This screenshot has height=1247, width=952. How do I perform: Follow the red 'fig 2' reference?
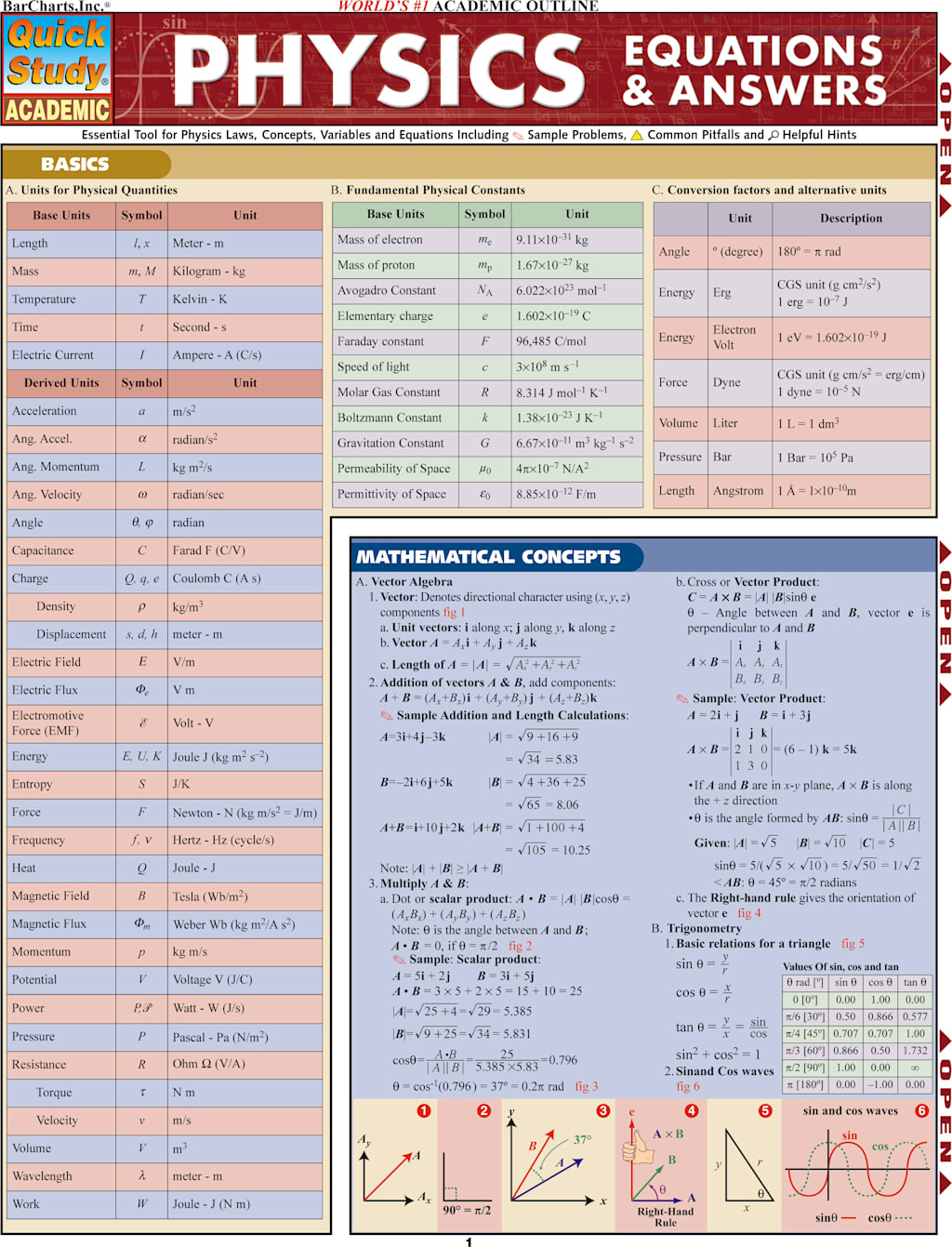(520, 946)
